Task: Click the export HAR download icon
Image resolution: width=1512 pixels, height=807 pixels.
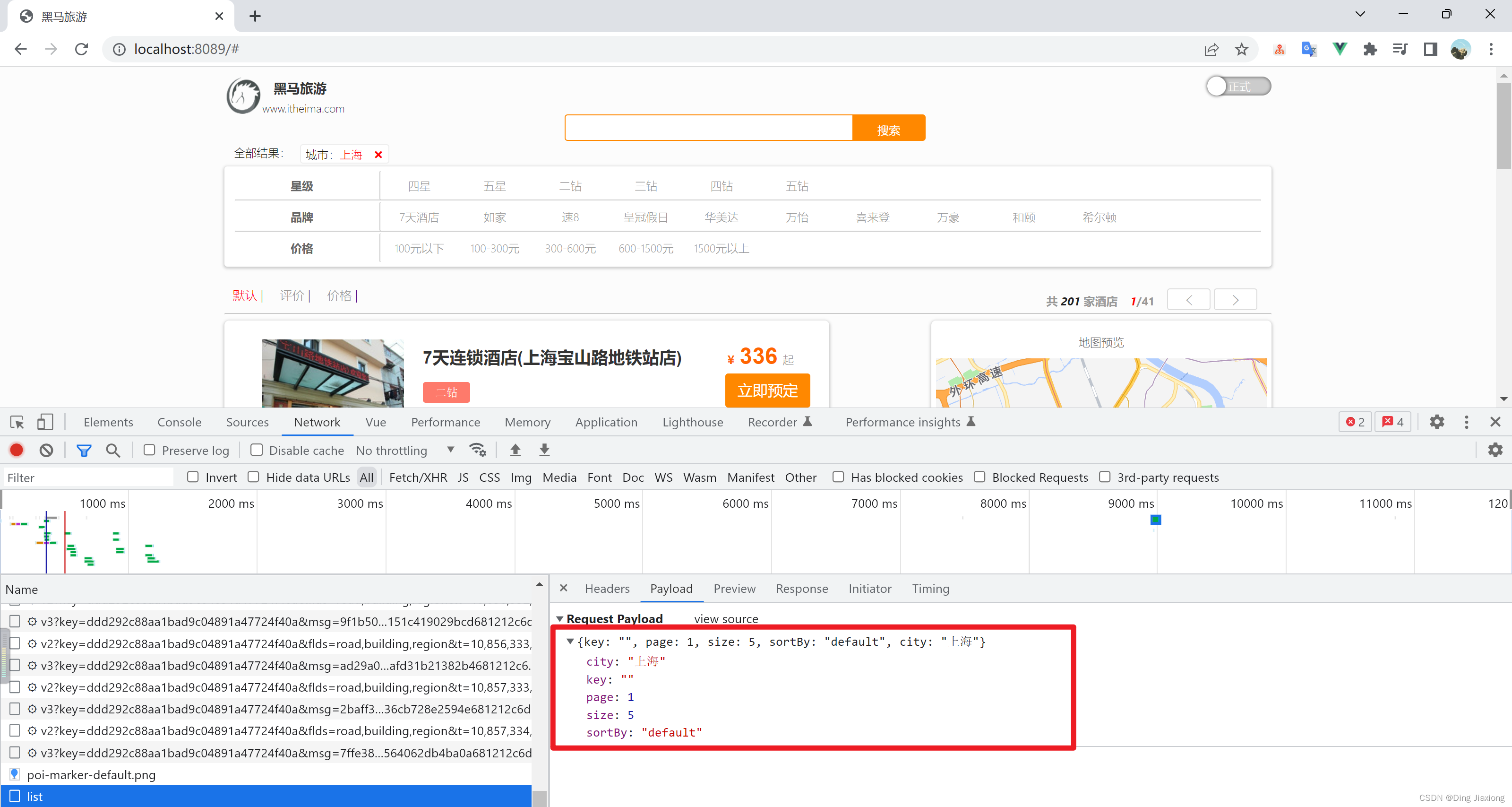Action: 545,450
